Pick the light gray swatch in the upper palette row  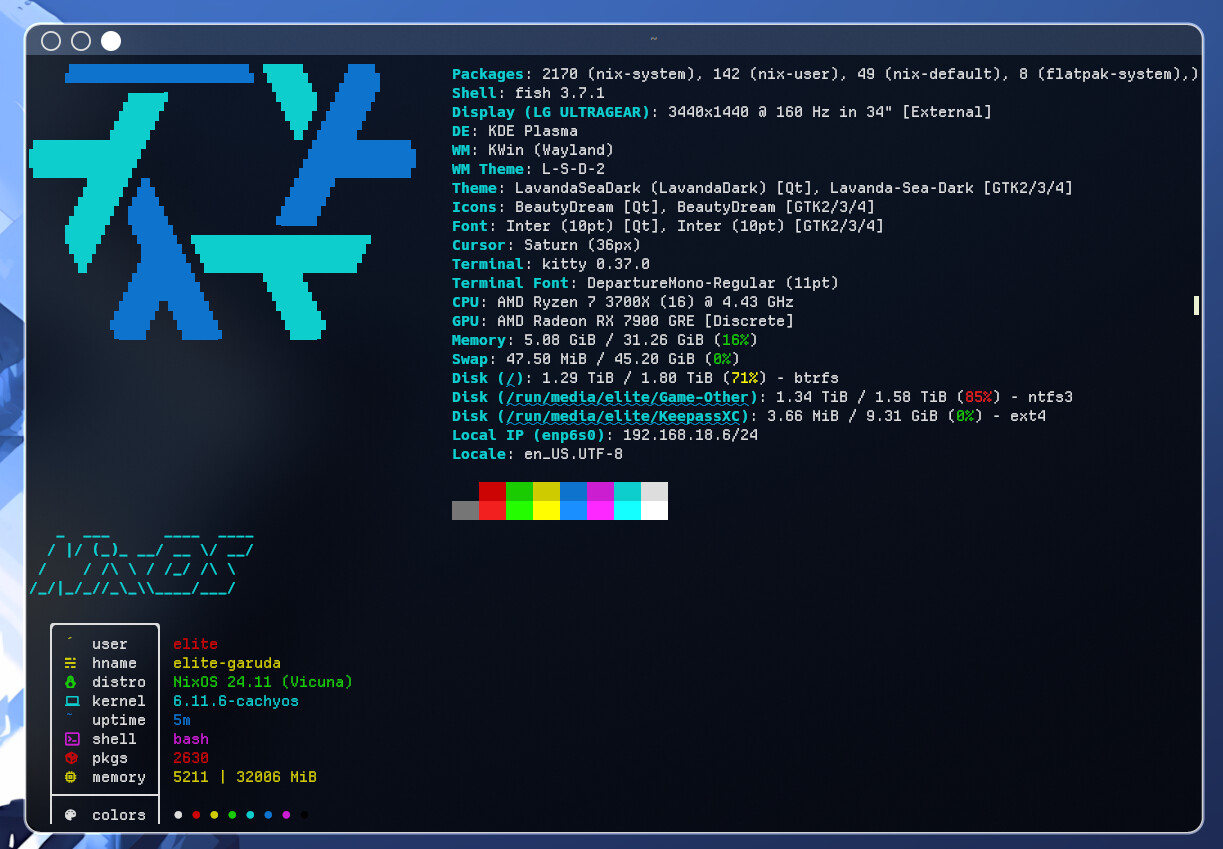click(x=654, y=491)
